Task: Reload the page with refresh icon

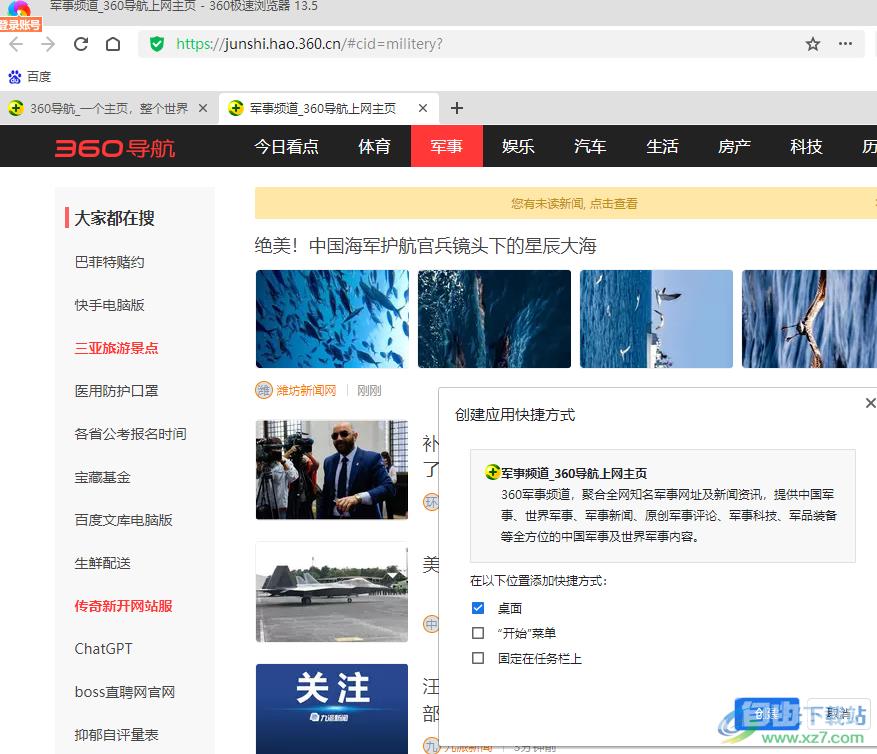Action: [81, 44]
